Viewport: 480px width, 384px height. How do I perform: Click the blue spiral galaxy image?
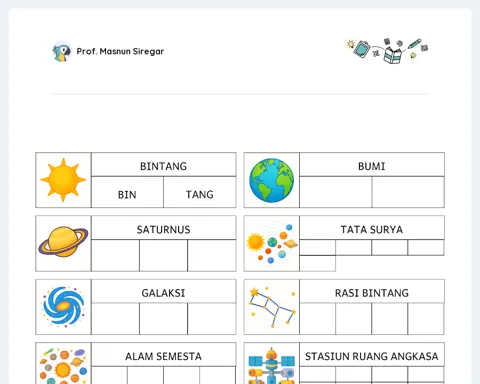[63, 306]
